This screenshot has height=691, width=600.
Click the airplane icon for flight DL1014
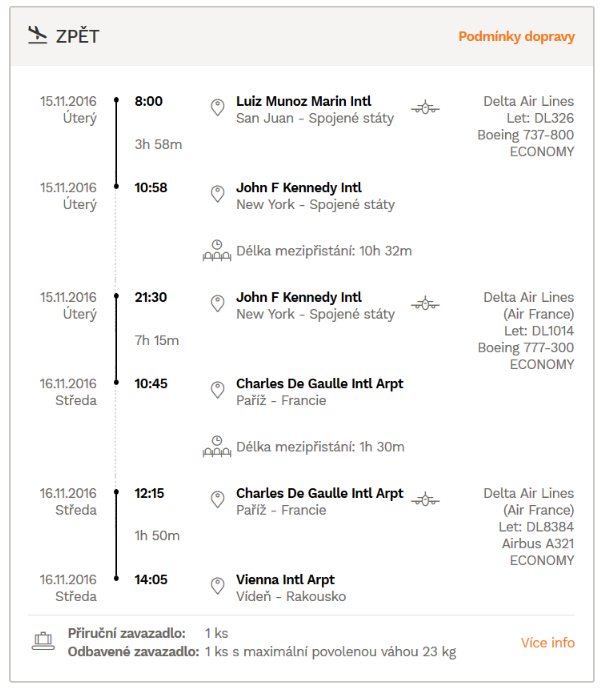tap(425, 303)
